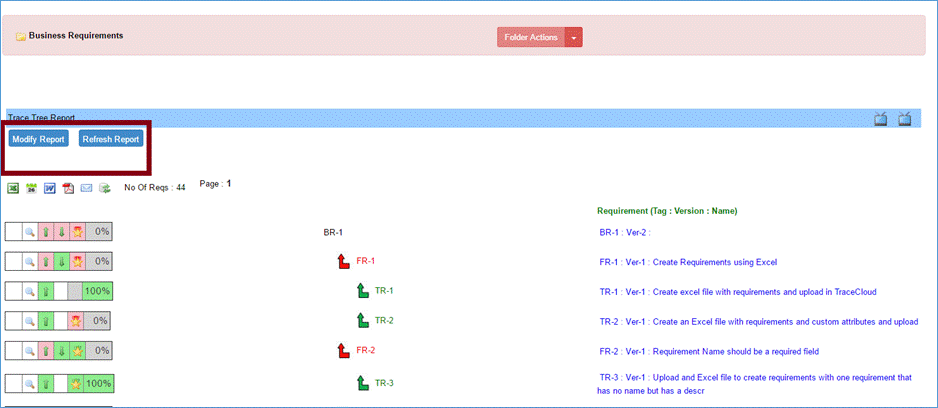The image size is (938, 408).
Task: Export report to Word icon
Action: coord(49,187)
